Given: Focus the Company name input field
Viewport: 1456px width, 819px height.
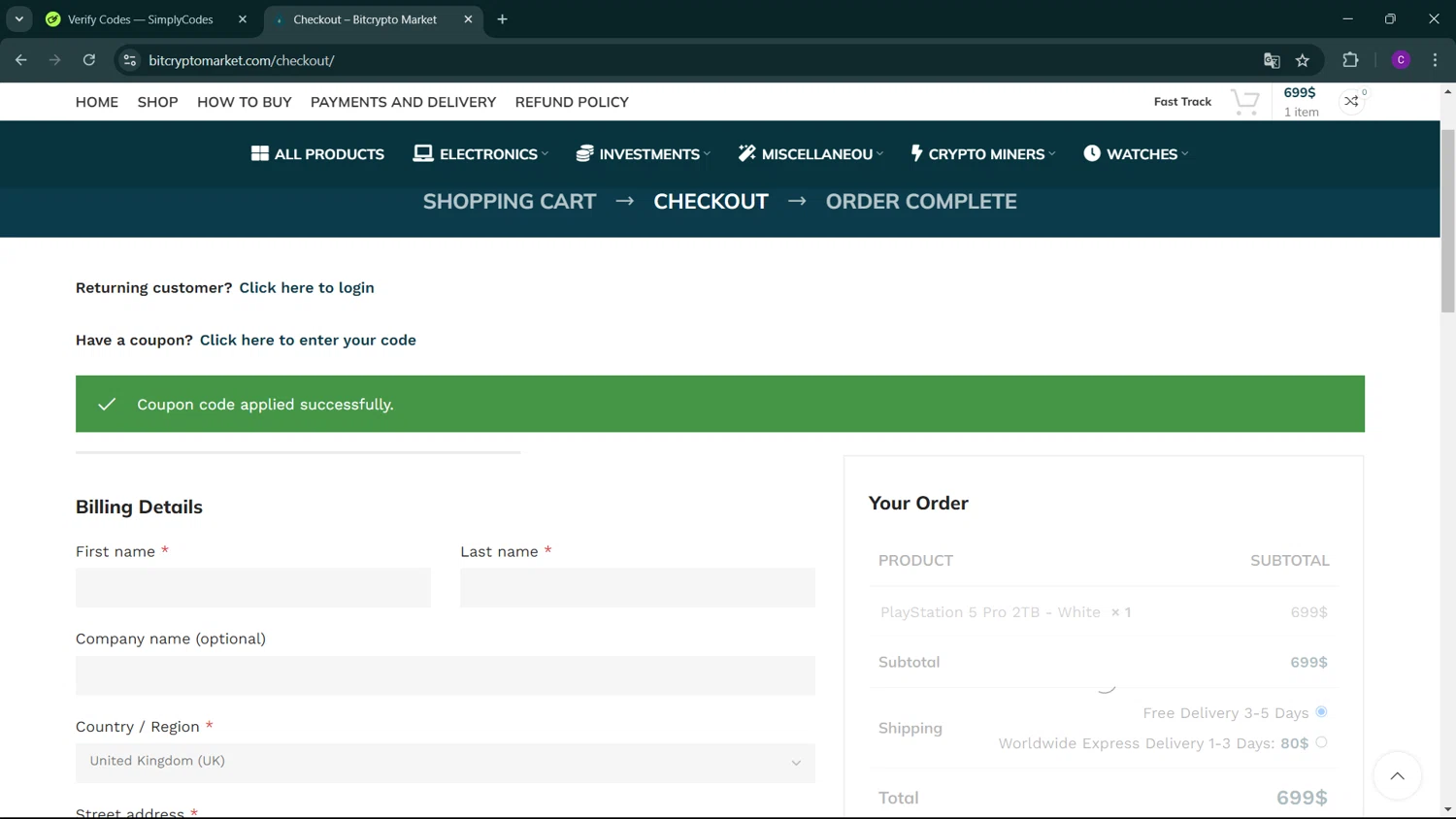Looking at the screenshot, I should point(446,675).
